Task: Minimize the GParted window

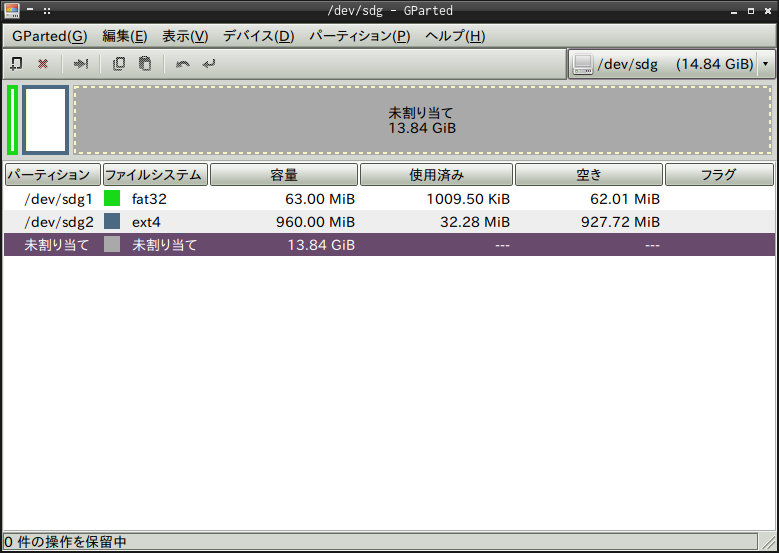Action: point(734,10)
